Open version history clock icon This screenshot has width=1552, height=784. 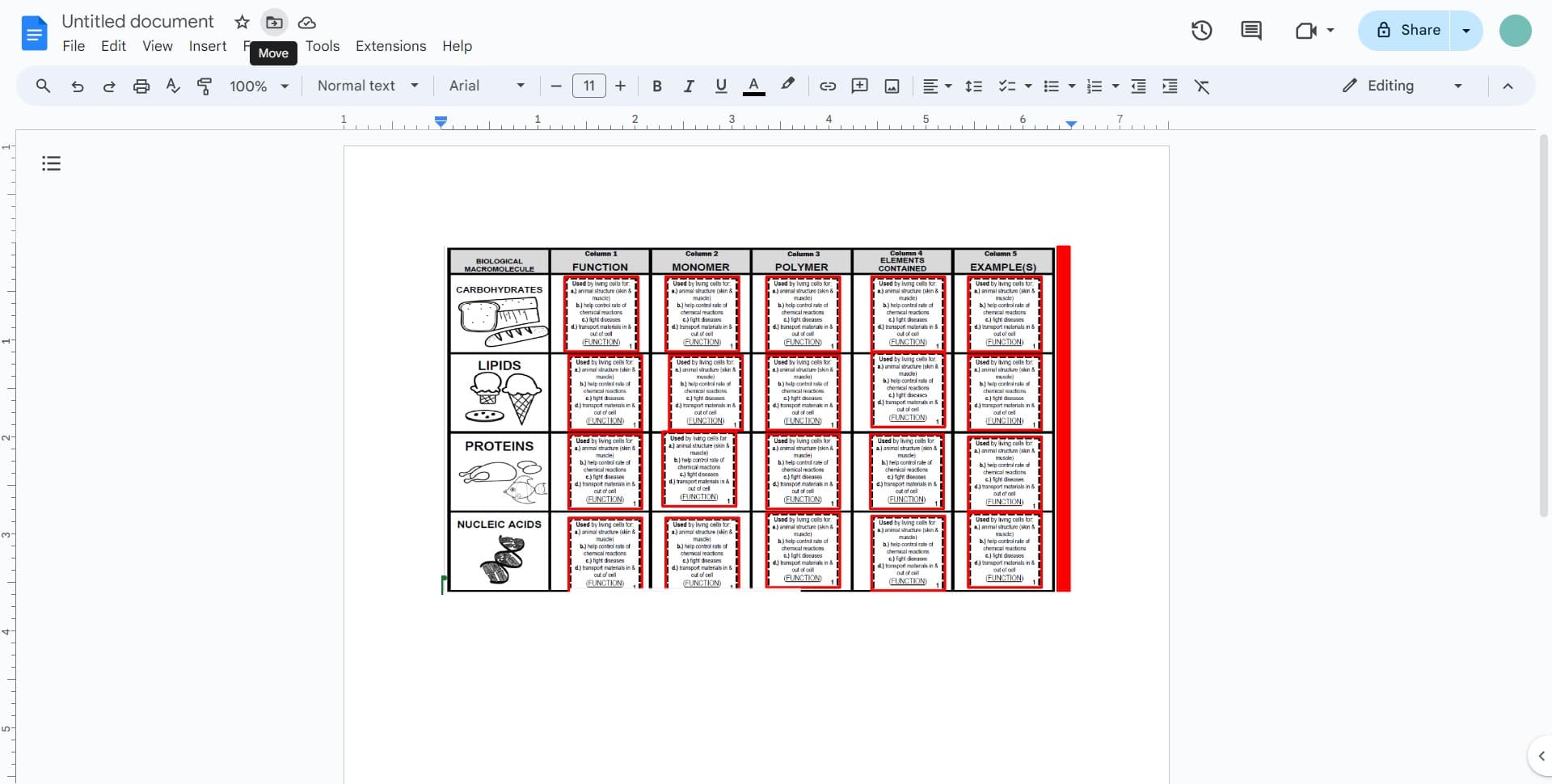(x=1201, y=31)
